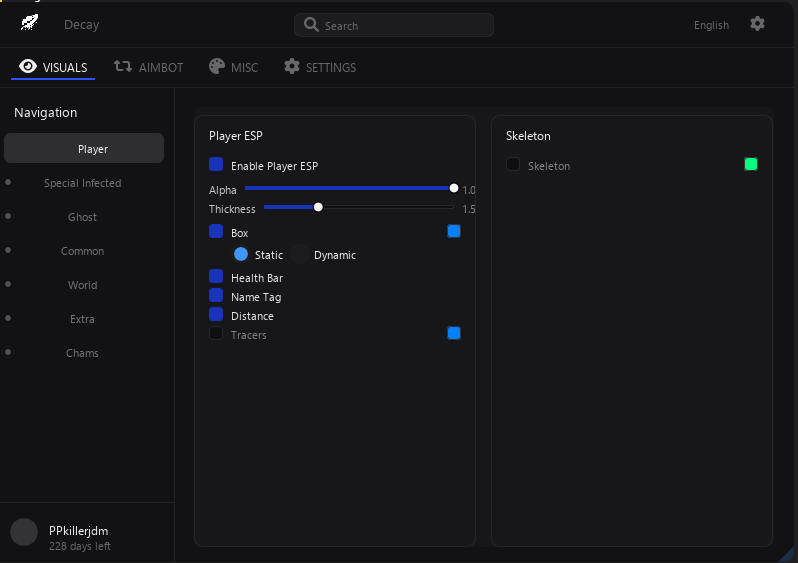This screenshot has height=563, width=798.
Task: Click the user avatar for PPkillerjdm
Action: 24,532
